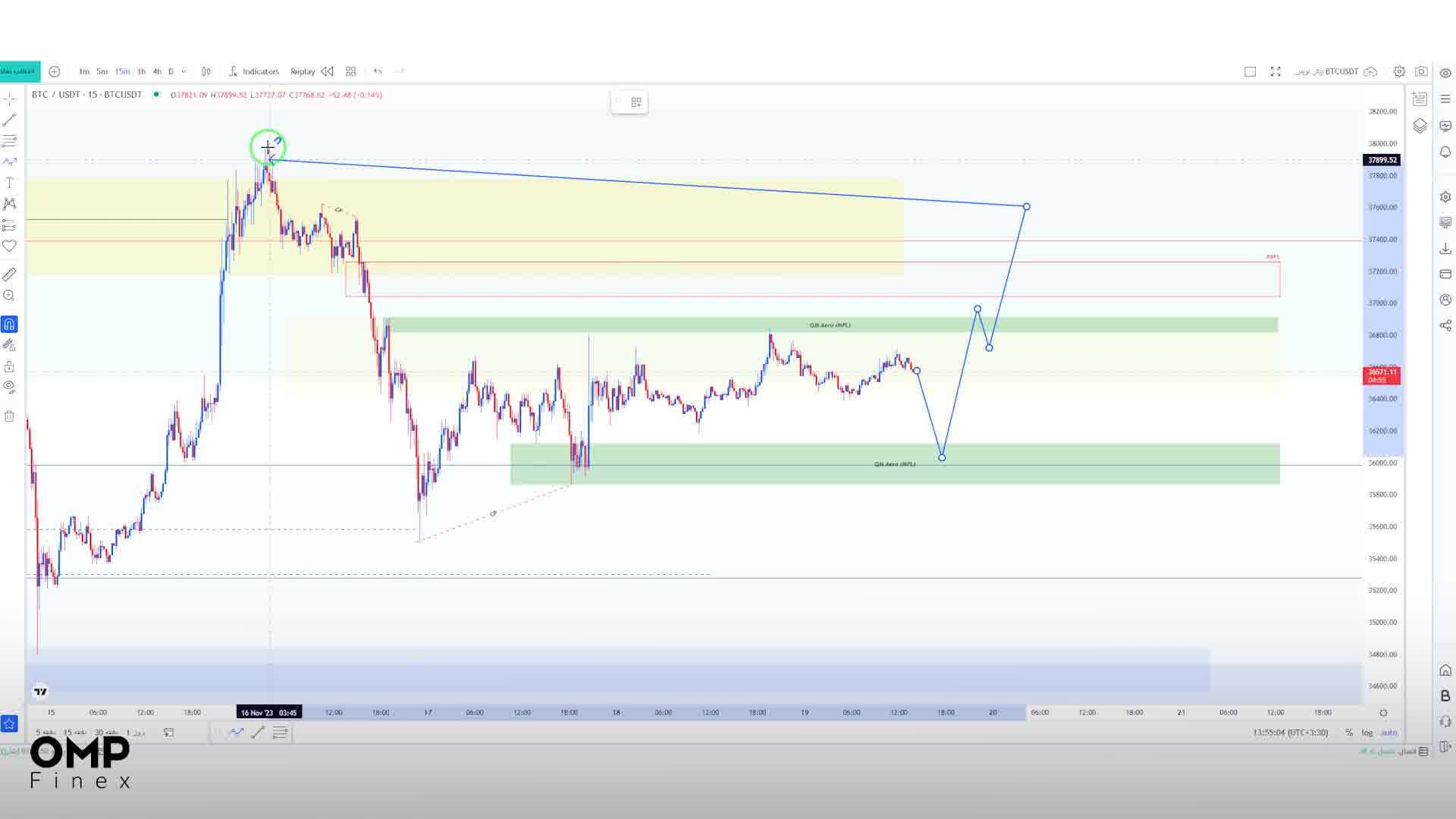Start bar Replay mode

[303, 71]
